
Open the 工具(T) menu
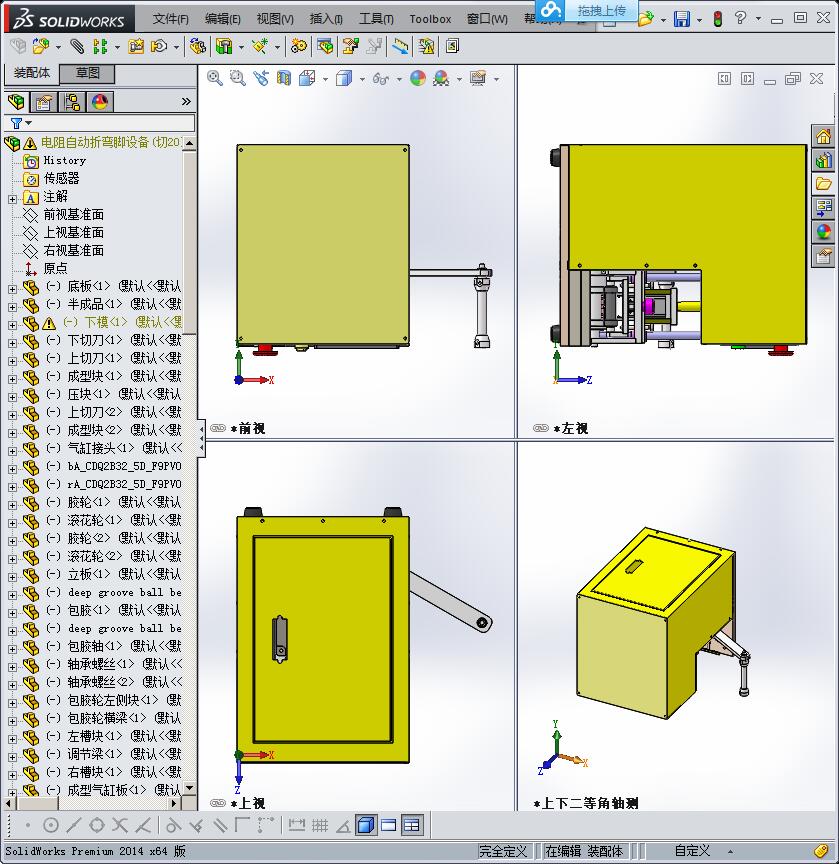376,19
